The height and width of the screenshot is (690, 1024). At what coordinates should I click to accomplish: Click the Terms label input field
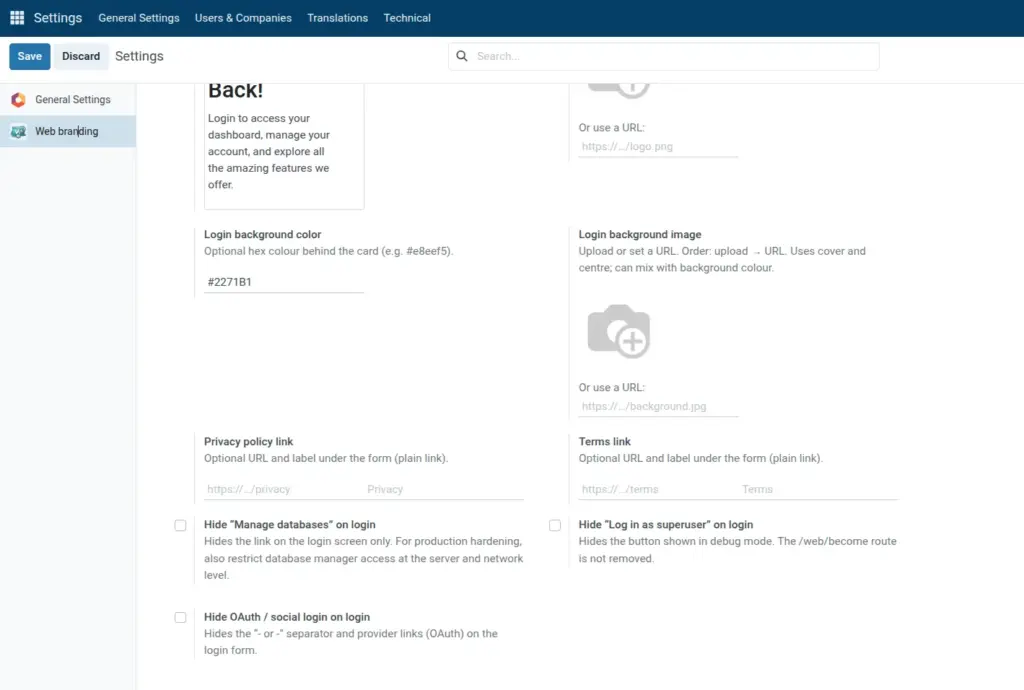819,489
